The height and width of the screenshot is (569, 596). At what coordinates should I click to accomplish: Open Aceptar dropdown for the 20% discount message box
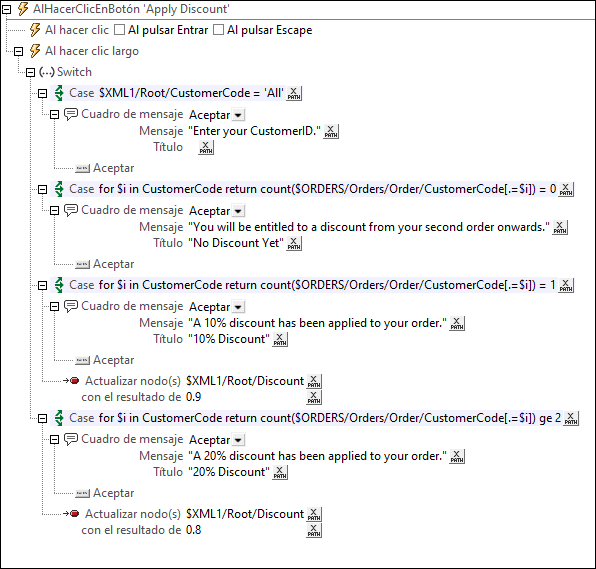pos(238,440)
